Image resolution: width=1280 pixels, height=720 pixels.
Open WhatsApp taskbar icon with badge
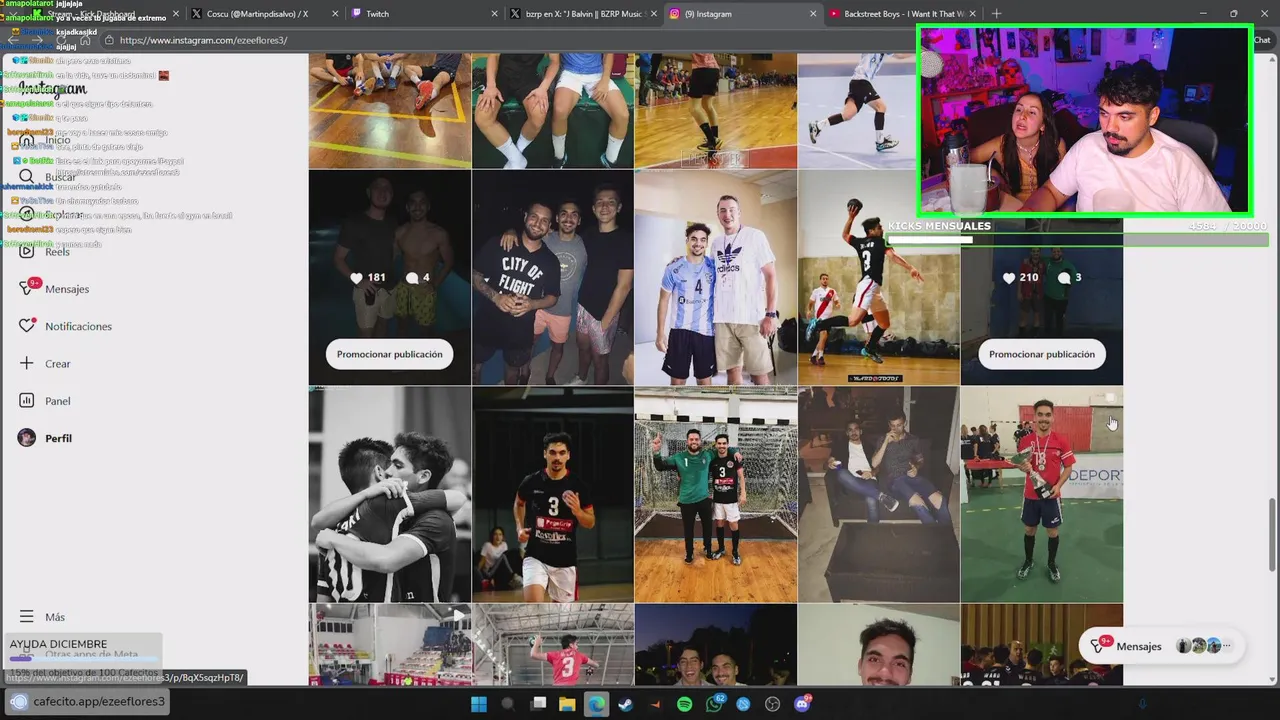pos(715,704)
